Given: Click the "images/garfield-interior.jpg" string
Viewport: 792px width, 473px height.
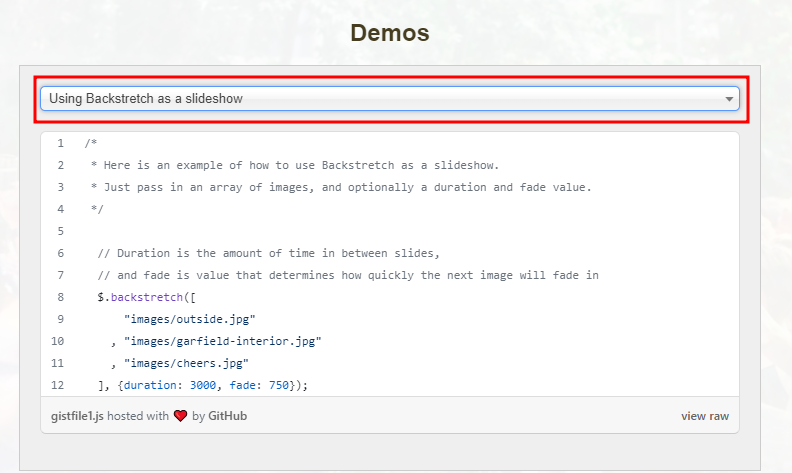Looking at the screenshot, I should [x=223, y=341].
